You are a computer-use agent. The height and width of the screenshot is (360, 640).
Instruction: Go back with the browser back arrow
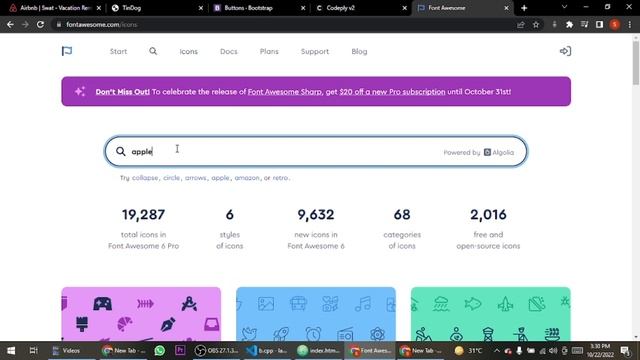click(10, 24)
